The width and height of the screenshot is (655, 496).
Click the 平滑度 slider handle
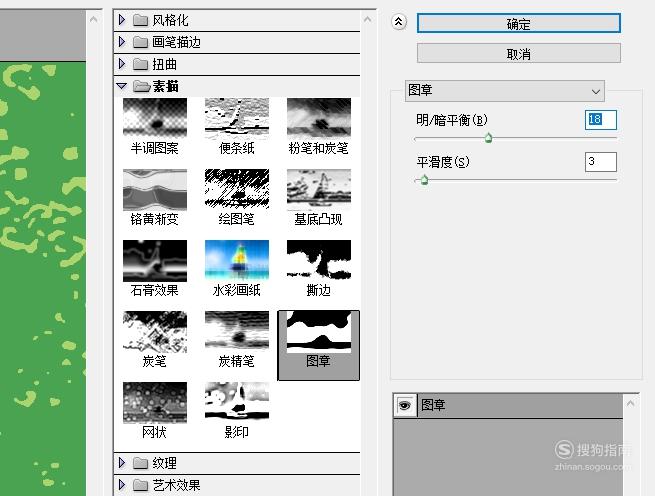pyautogui.click(x=424, y=180)
